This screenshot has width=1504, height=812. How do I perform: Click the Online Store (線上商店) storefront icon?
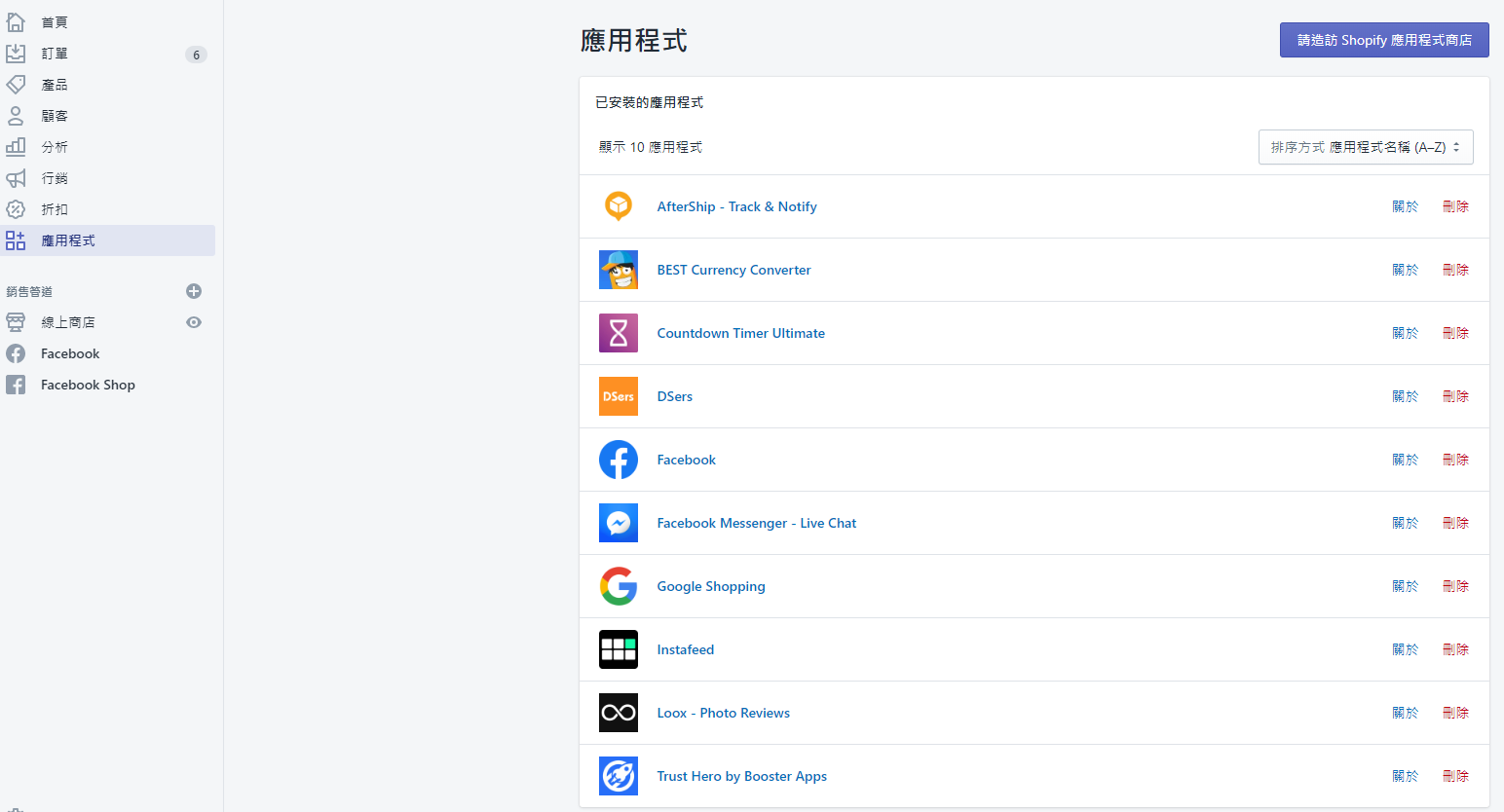16,322
